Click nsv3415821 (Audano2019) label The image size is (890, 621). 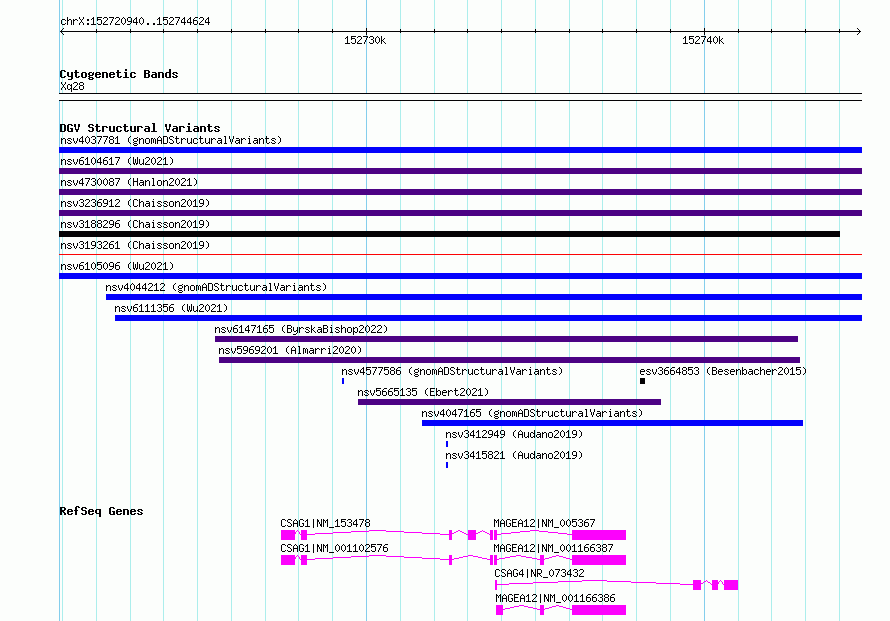514,455
